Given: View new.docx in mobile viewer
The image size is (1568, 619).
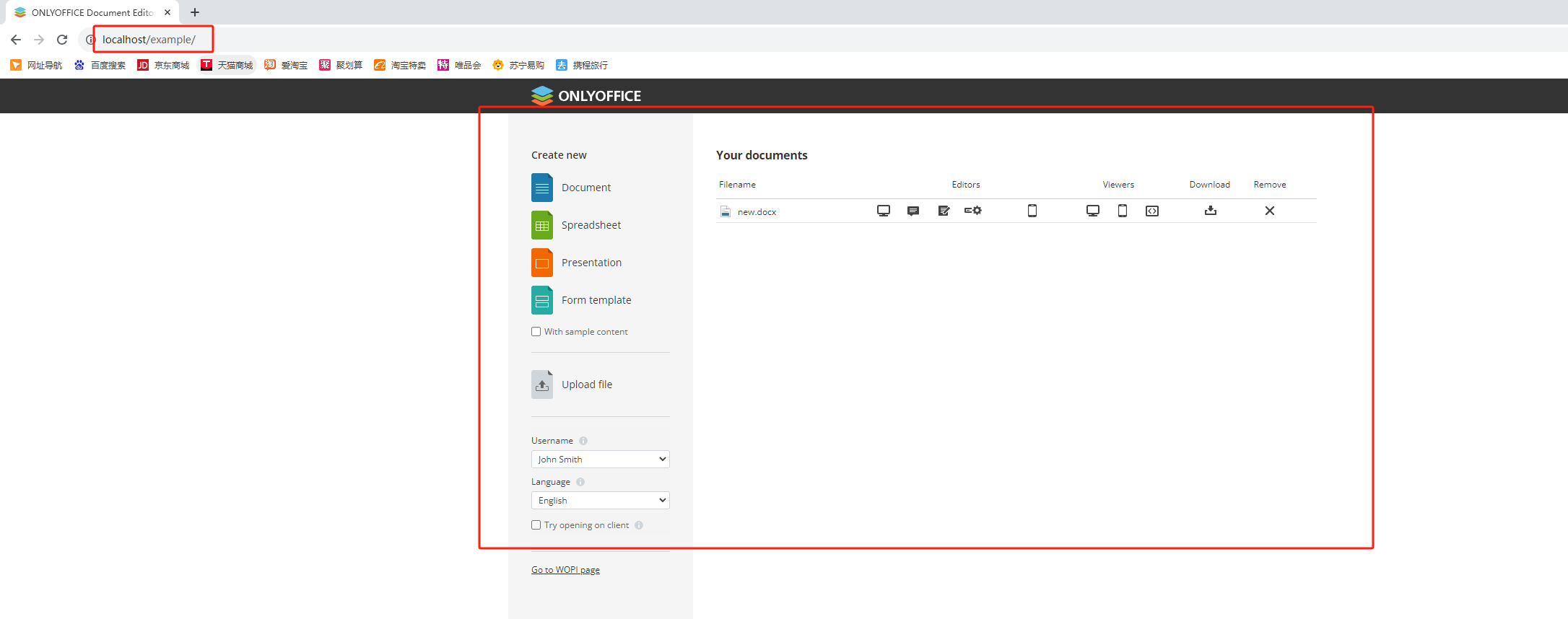Looking at the screenshot, I should tap(1123, 211).
